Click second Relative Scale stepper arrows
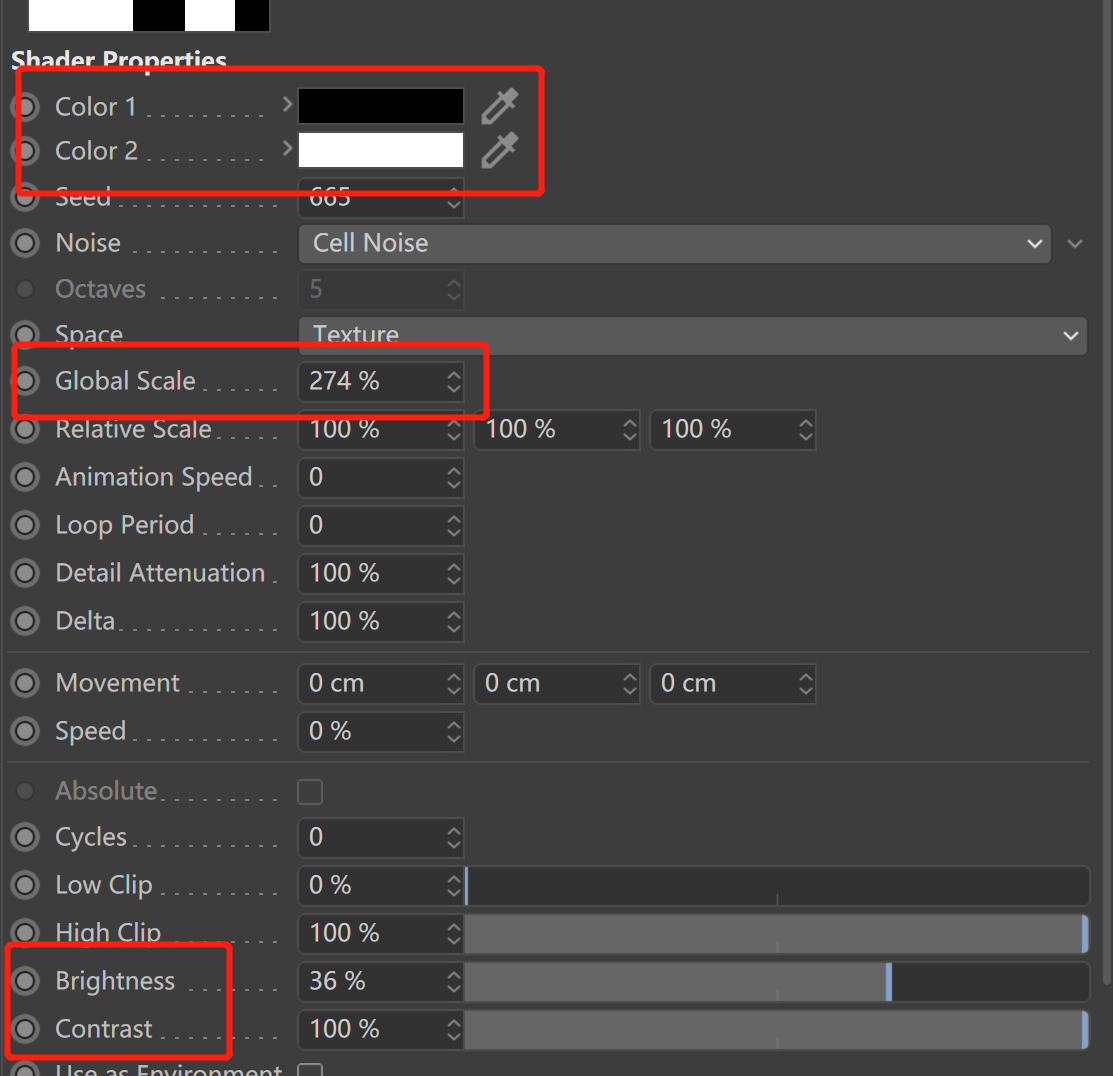 [630, 429]
